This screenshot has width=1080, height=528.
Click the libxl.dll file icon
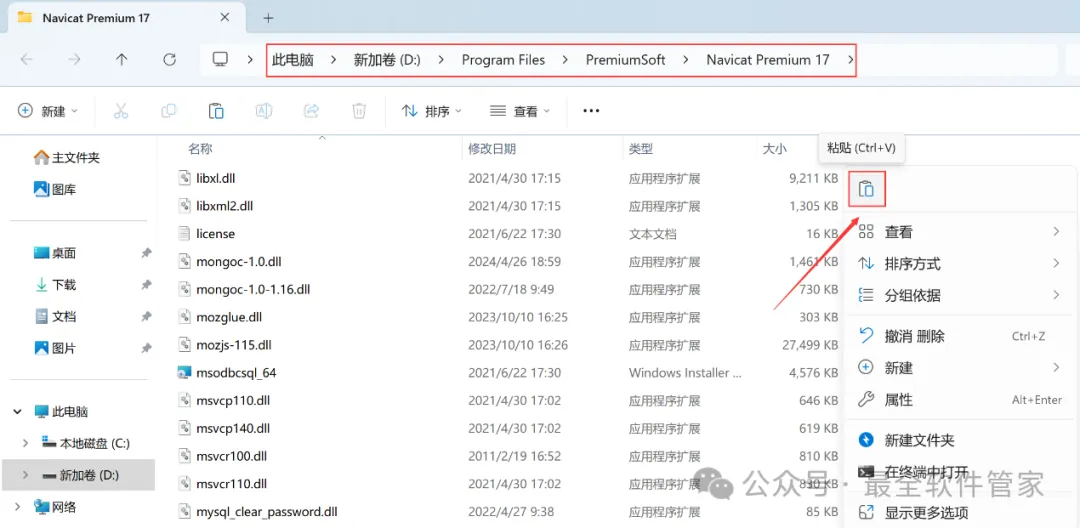[184, 178]
